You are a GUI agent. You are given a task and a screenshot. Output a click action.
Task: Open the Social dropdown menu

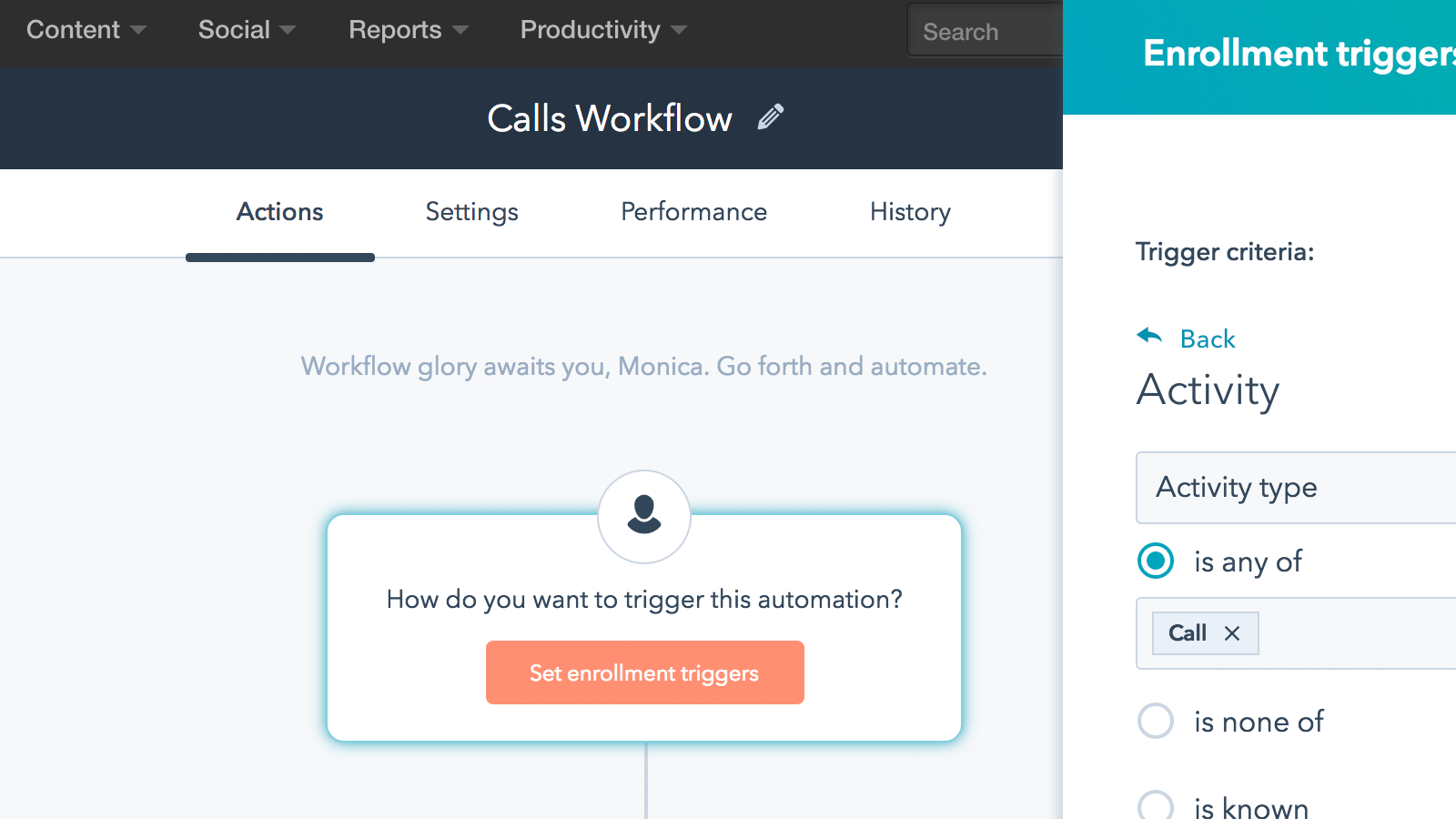247,30
